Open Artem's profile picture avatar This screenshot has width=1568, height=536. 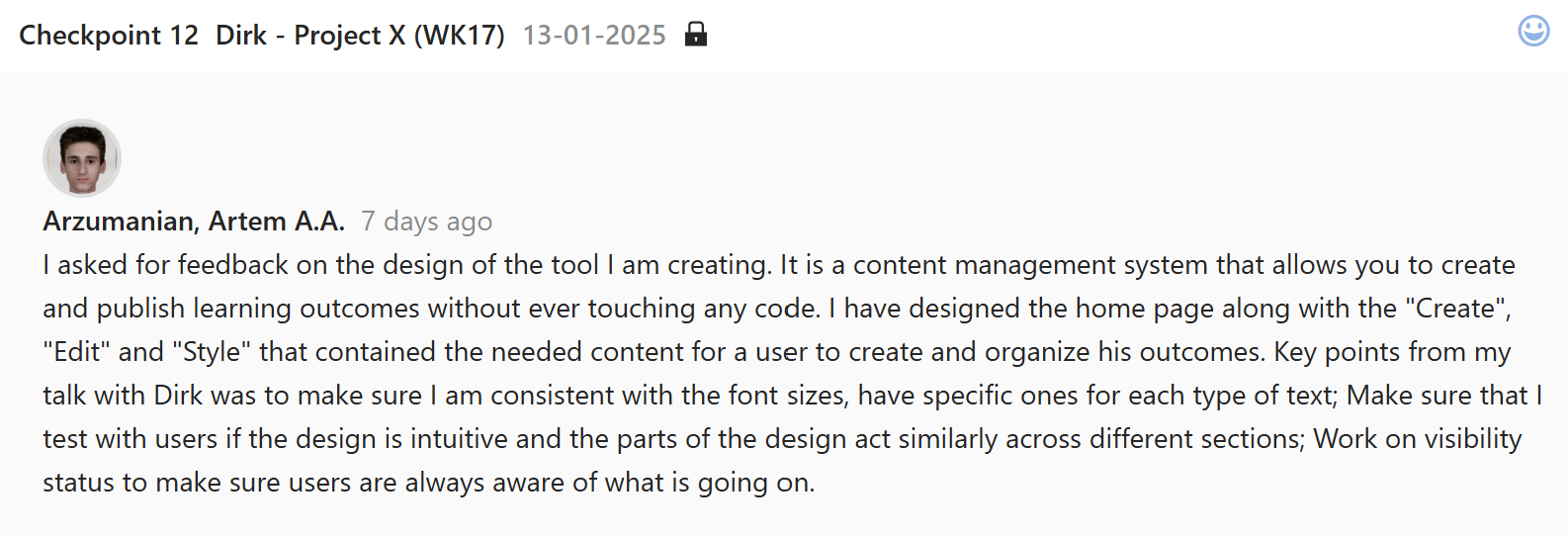pos(82,158)
